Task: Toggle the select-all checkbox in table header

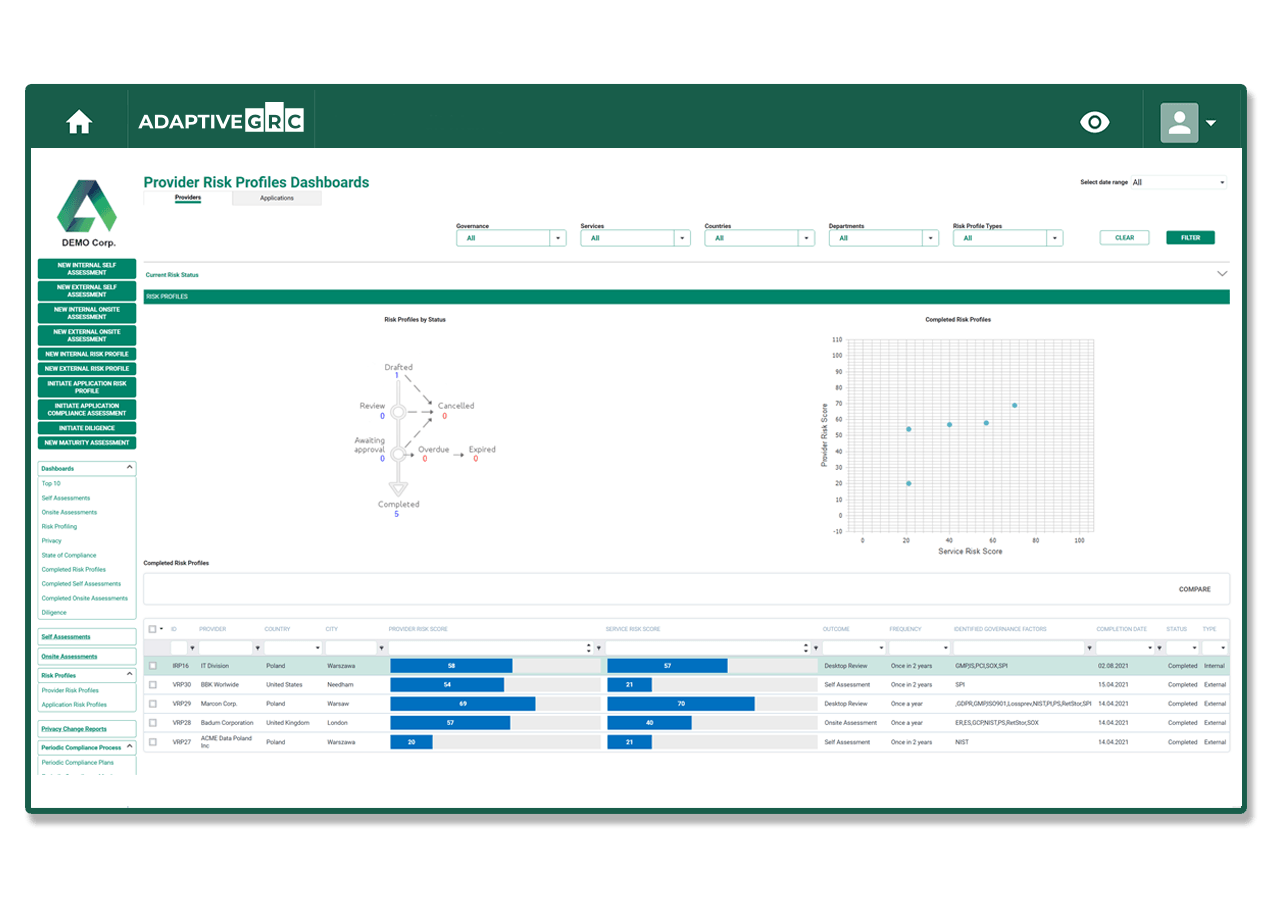Action: tap(152, 629)
